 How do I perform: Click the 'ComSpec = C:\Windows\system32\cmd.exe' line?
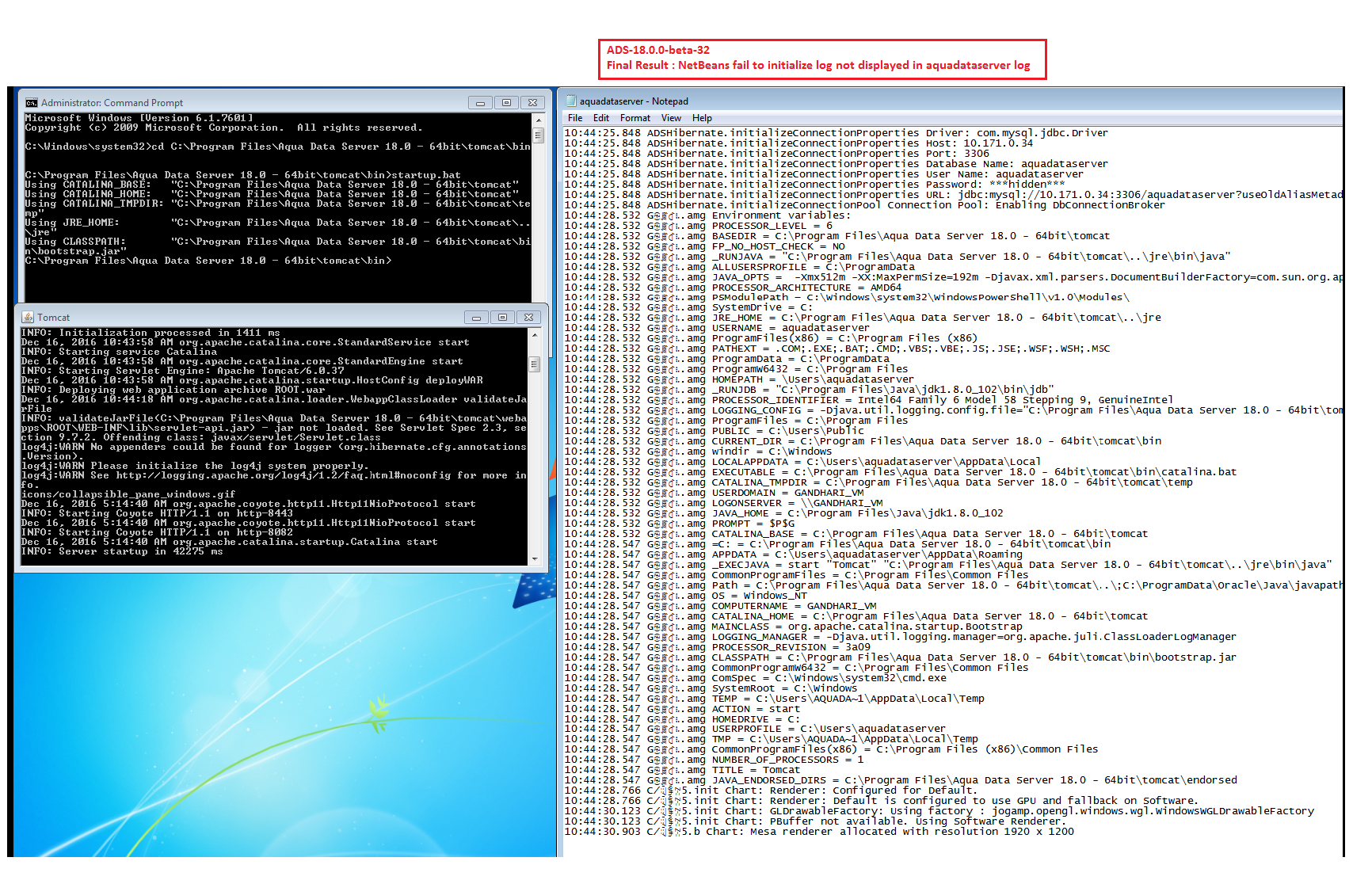tap(755, 678)
